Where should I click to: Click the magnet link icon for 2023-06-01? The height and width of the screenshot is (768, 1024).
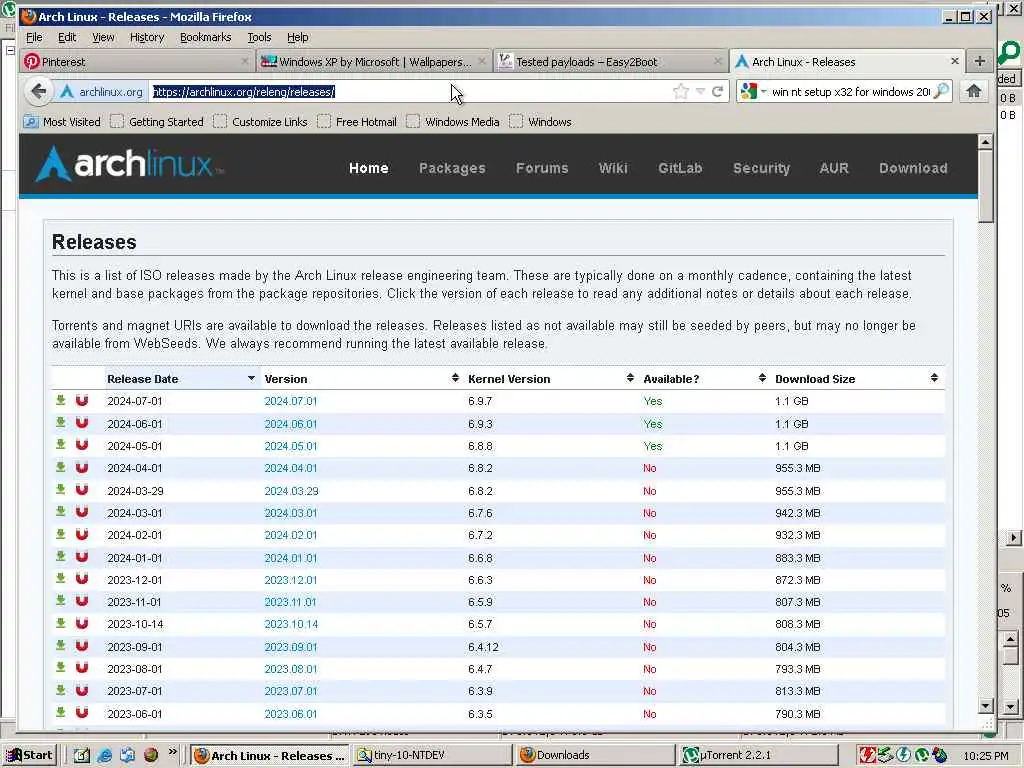(x=82, y=712)
